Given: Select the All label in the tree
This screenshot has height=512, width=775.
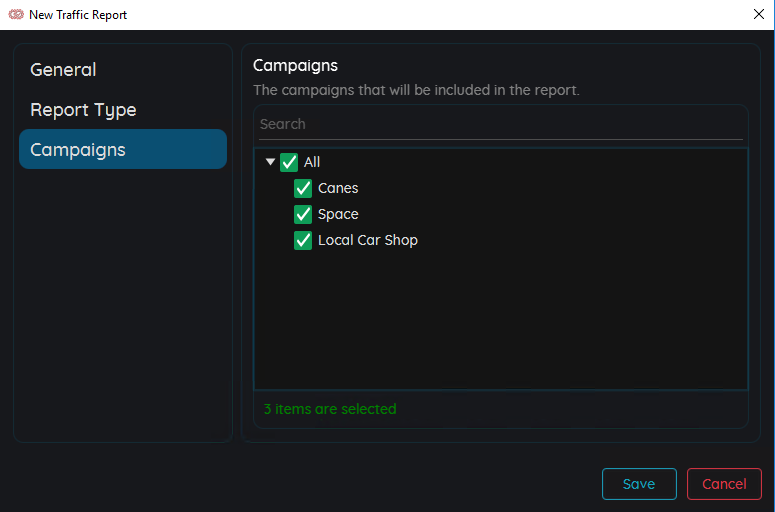Looking at the screenshot, I should (312, 162).
